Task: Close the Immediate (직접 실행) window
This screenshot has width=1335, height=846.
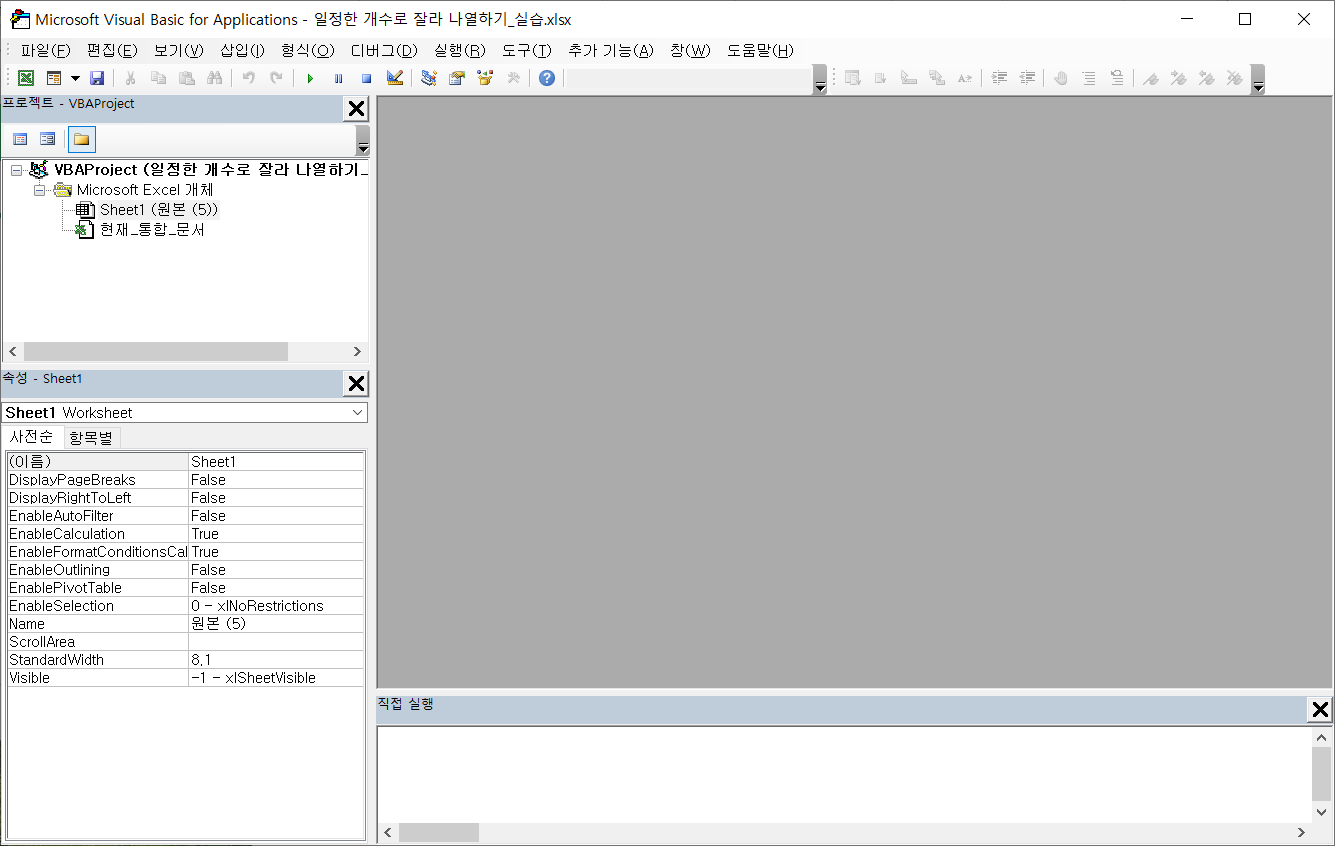Action: 1320,710
